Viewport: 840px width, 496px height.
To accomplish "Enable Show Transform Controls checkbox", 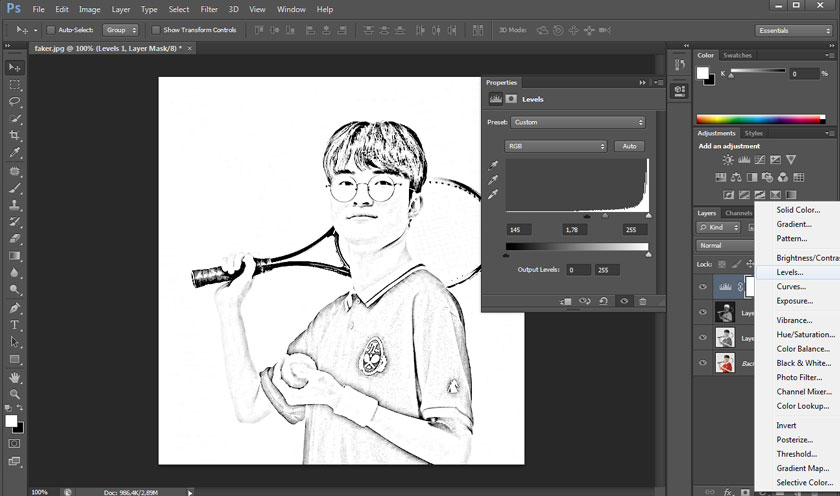I will 155,30.
